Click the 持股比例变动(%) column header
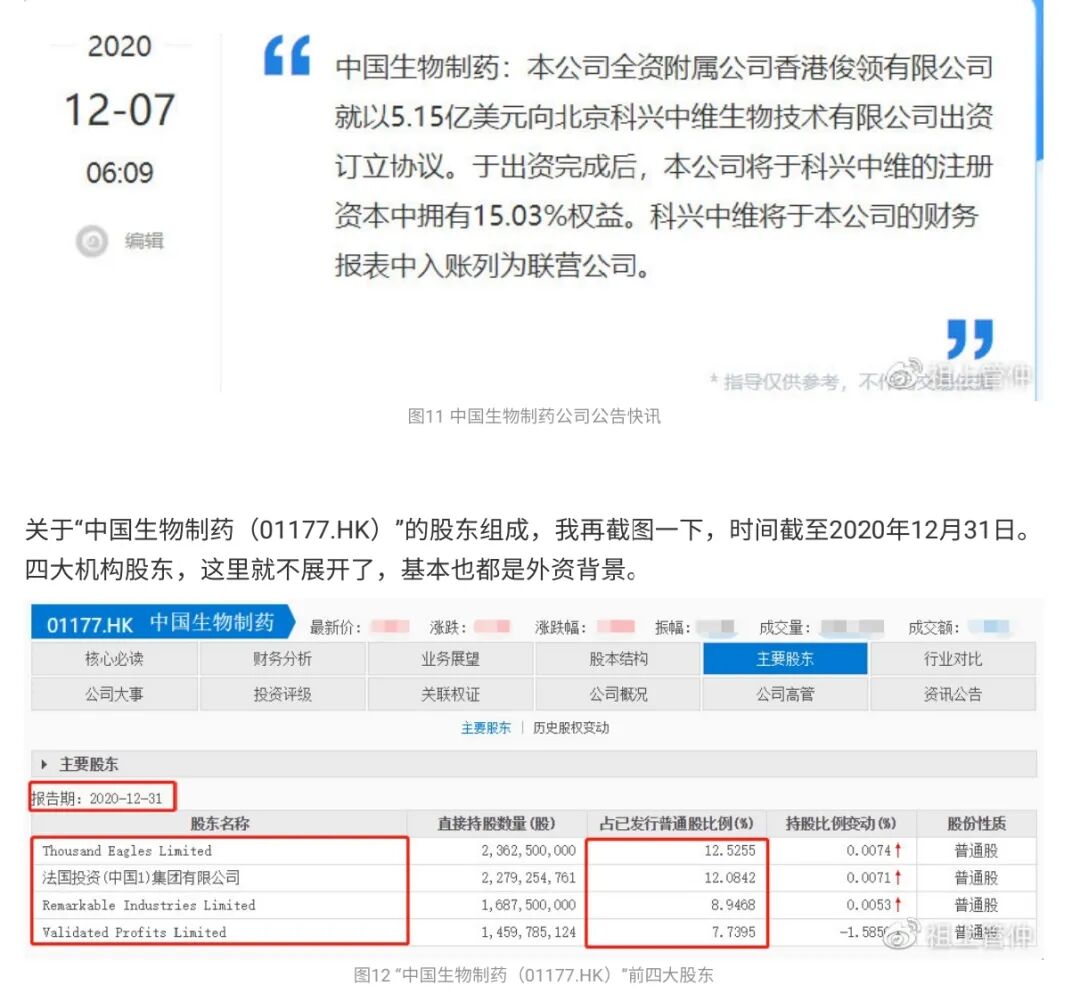Image resolution: width=1080 pixels, height=1002 pixels. click(x=841, y=823)
